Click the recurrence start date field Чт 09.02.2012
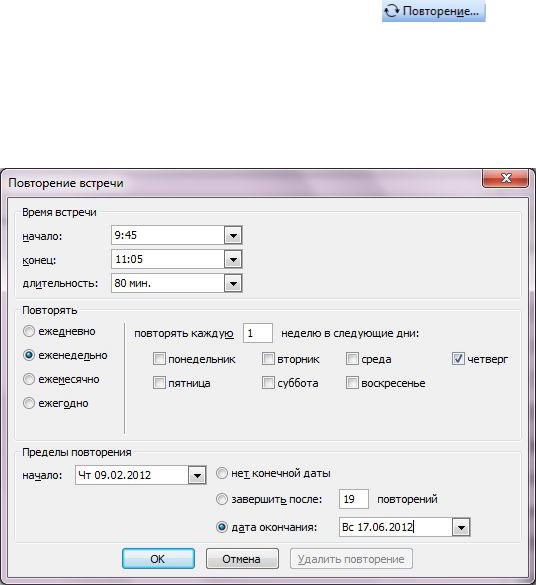This screenshot has height=585, width=536. click(x=132, y=475)
